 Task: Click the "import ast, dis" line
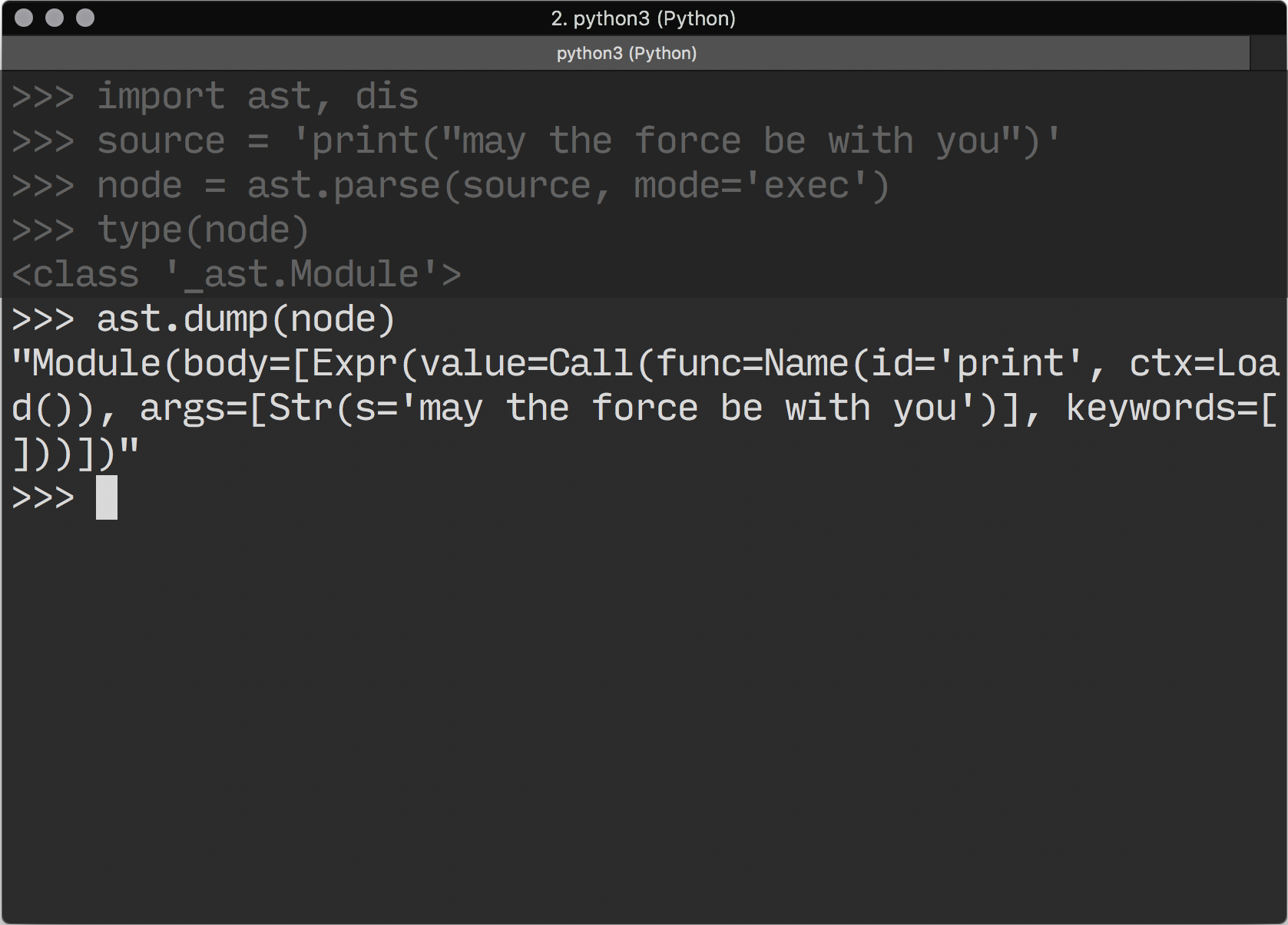257,97
